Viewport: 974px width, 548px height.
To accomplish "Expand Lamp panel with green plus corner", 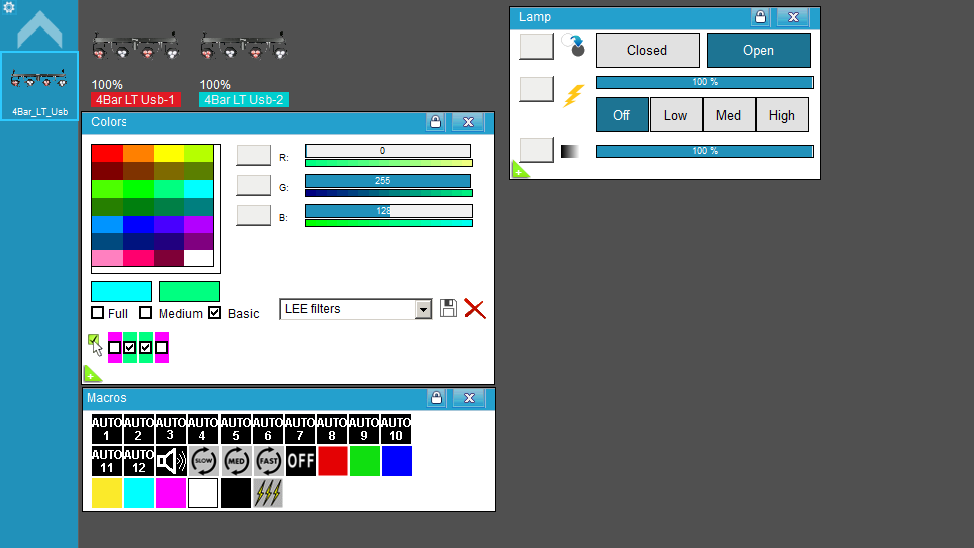I will (x=520, y=170).
